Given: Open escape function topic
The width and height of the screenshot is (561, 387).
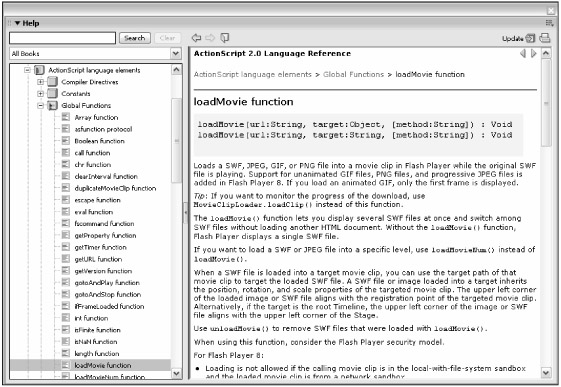Looking at the screenshot, I should [97, 200].
